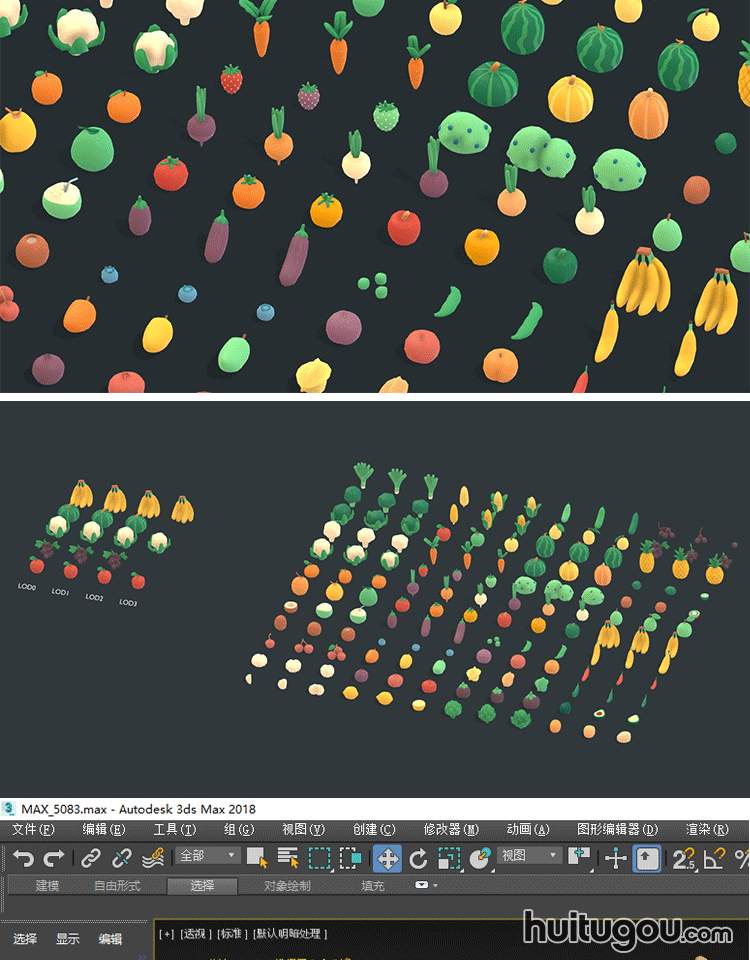Switch to the 对象绘制 ribbon tab
Screen dimensions: 750x960
[x=287, y=885]
